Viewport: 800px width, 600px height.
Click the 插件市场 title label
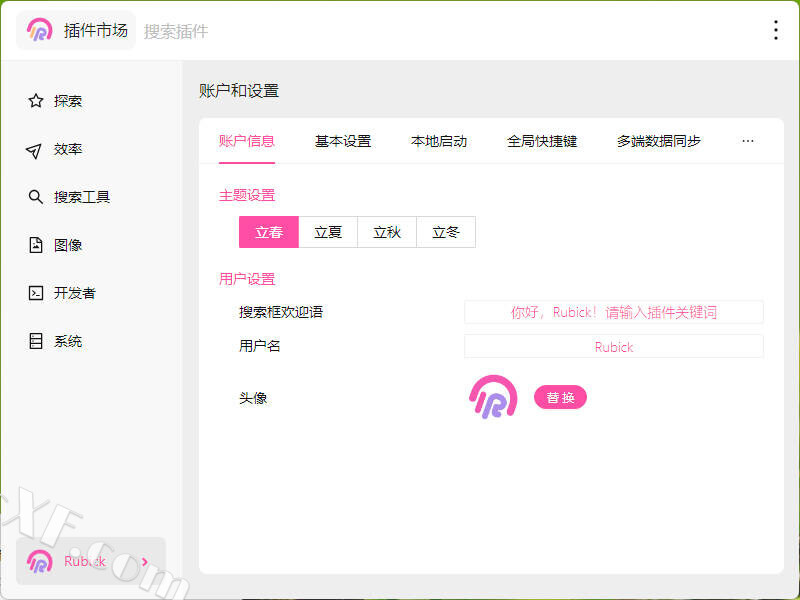tap(95, 31)
